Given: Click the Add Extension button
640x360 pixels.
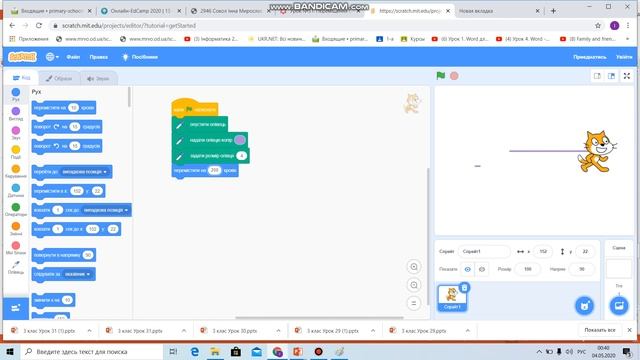Looking at the screenshot, I should [x=16, y=308].
